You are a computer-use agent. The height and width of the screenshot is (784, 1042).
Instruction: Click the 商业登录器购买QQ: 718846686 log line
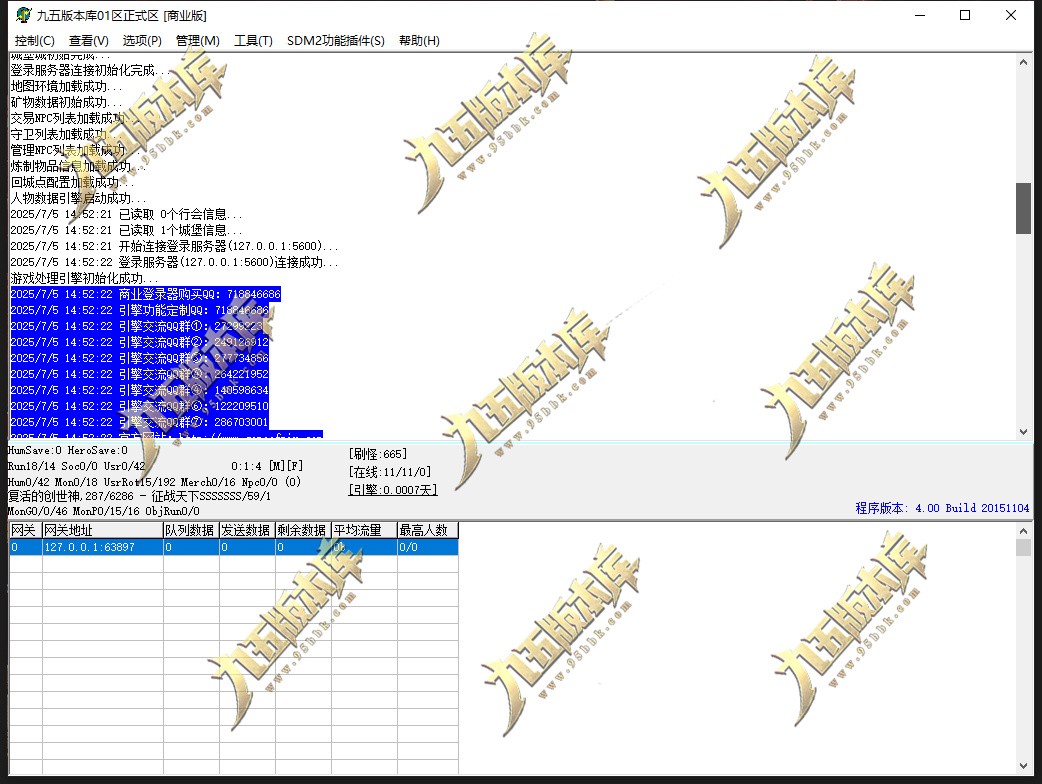146,294
